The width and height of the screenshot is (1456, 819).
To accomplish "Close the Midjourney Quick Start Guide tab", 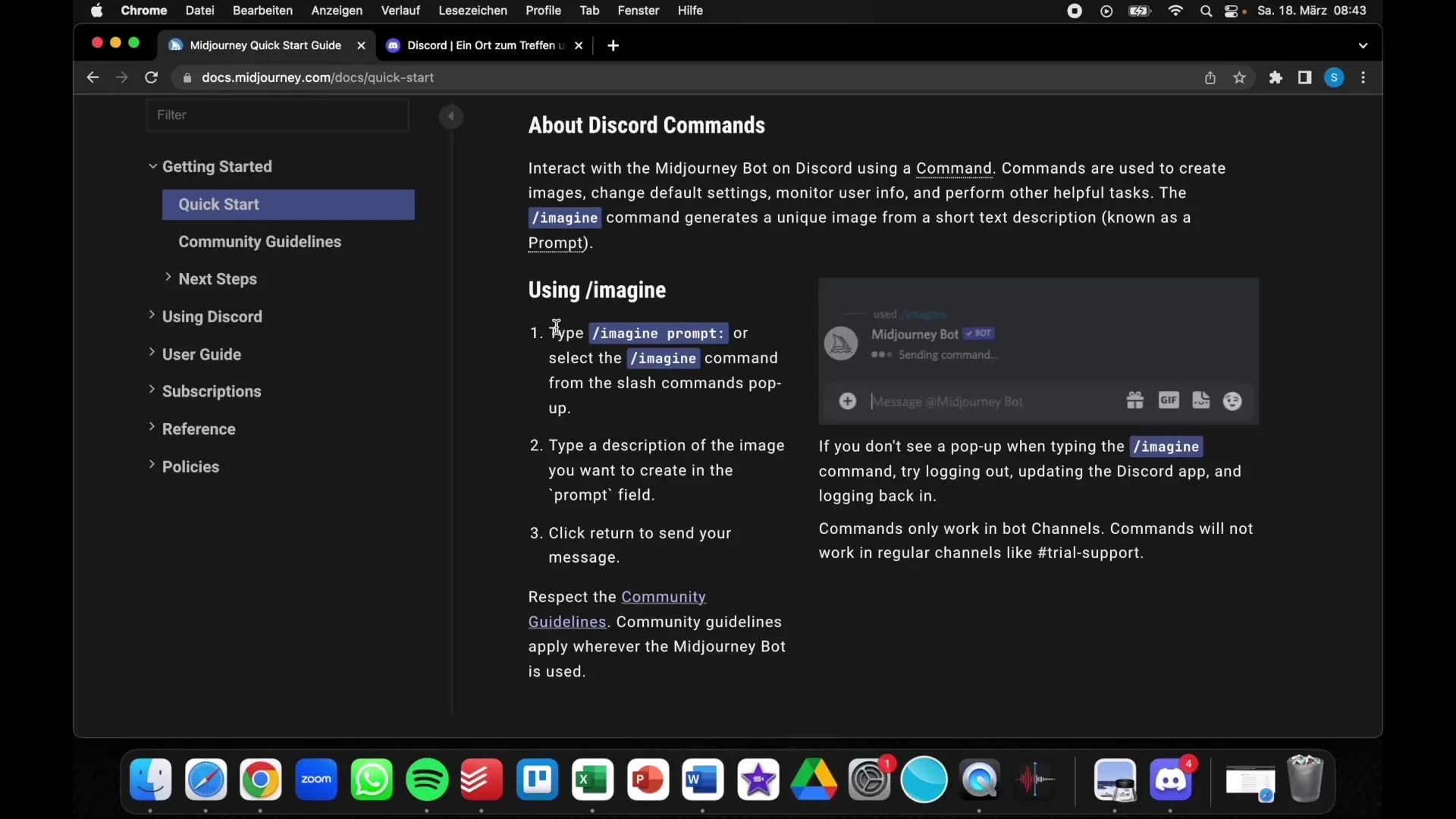I will (x=361, y=45).
